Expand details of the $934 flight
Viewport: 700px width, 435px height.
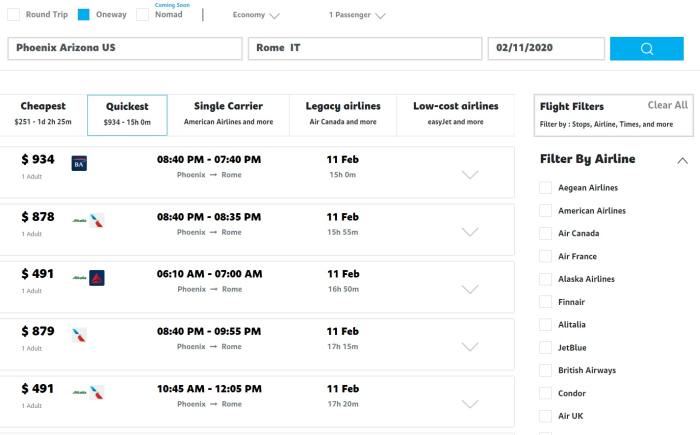coord(469,174)
